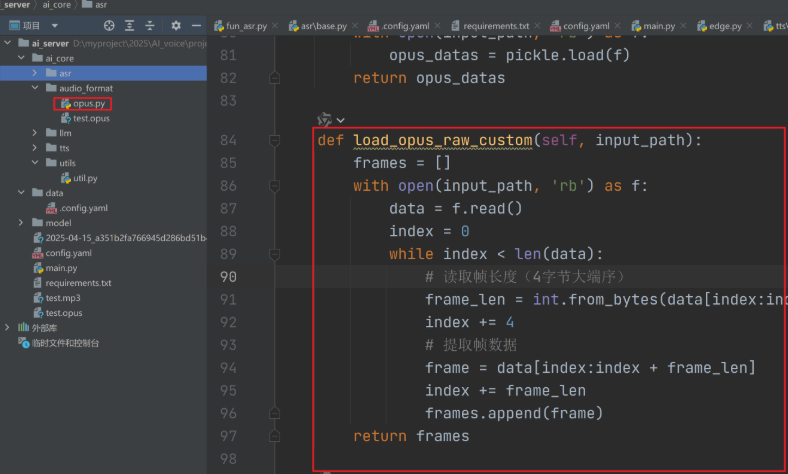Close the .config.yaml tab
788x474 pixels.
437,26
